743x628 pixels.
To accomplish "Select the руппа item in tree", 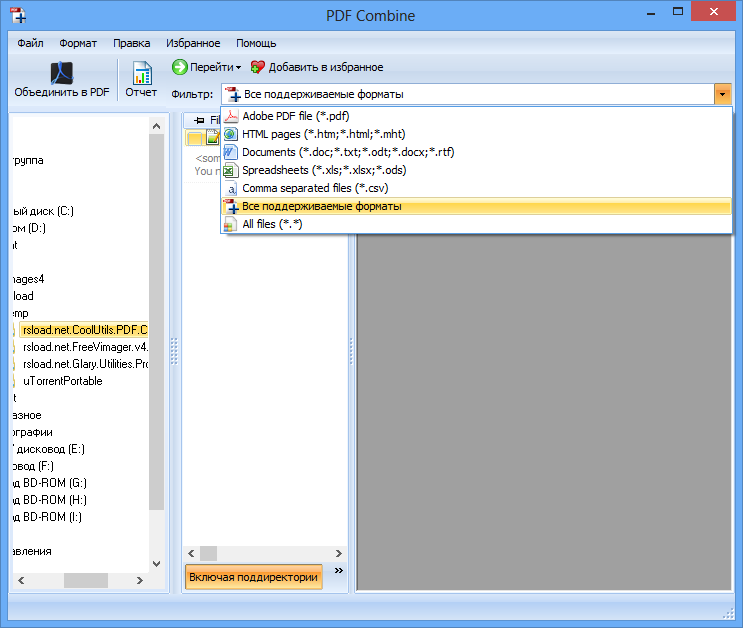I will click(27, 160).
